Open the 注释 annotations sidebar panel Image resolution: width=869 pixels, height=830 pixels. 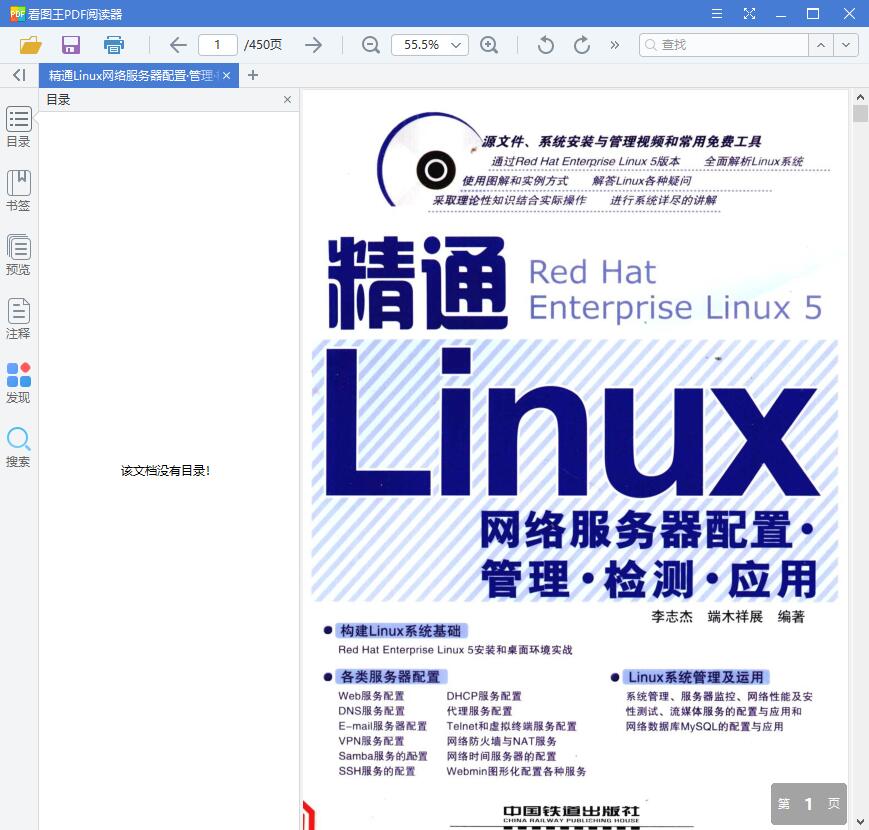coord(18,319)
